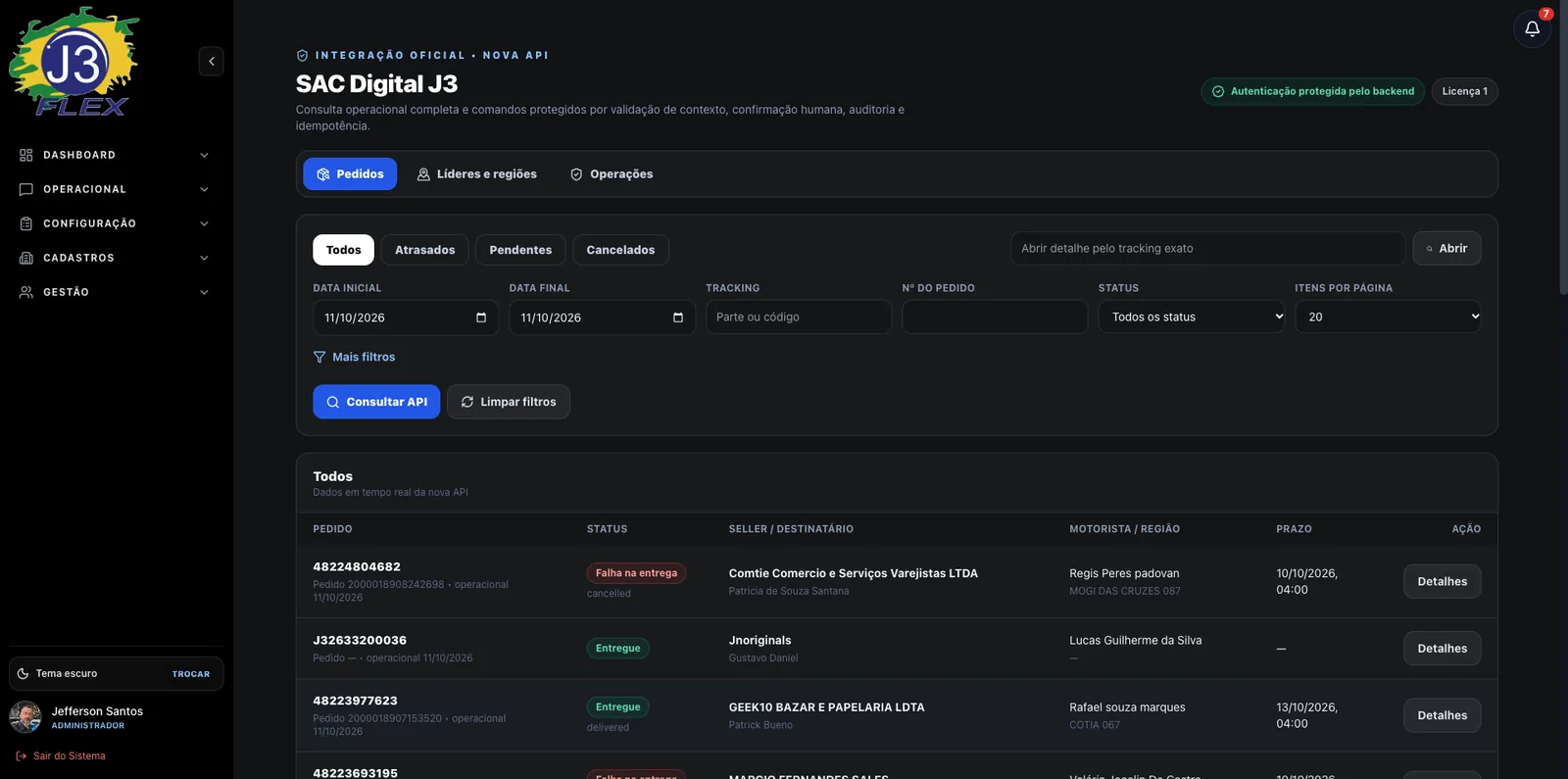Click the moon icon for Tema escuro
This screenshot has height=779, width=1568.
point(24,673)
